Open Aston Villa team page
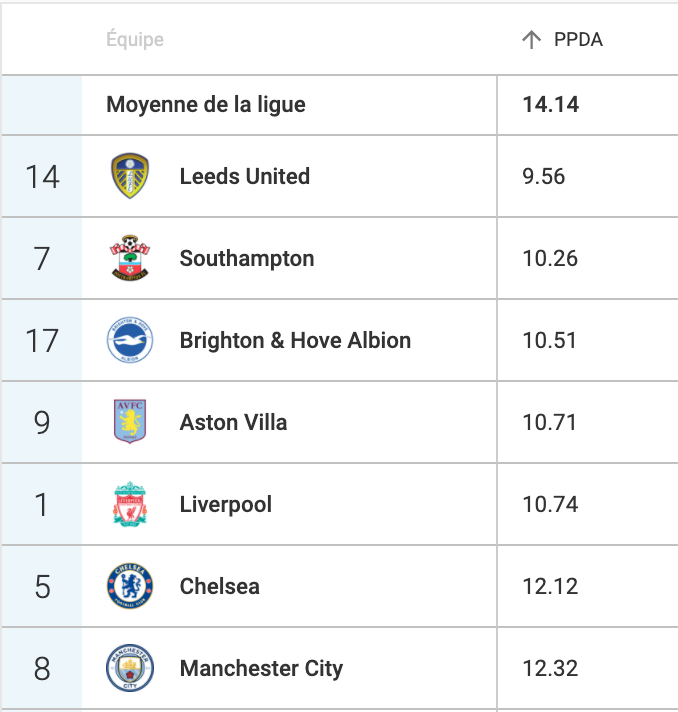The height and width of the screenshot is (712, 678). coord(233,422)
